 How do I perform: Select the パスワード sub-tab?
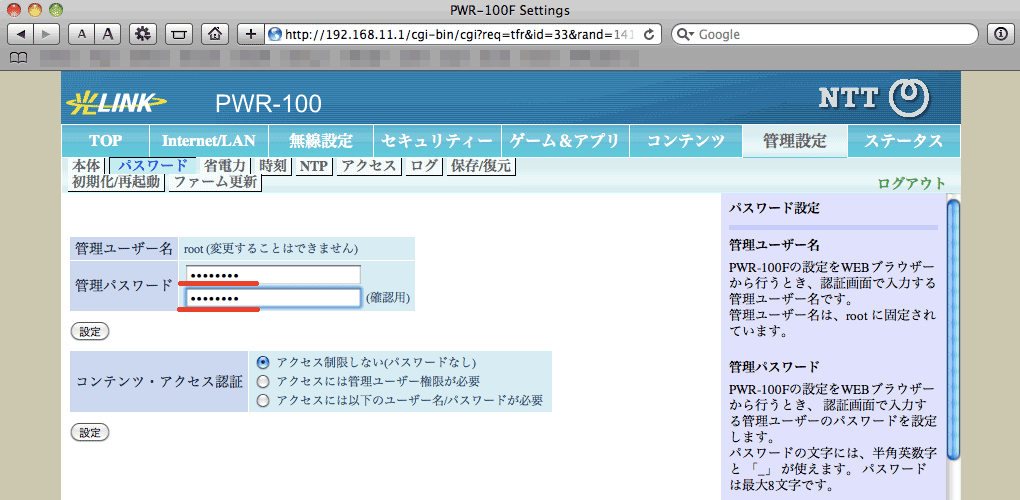coord(152,166)
